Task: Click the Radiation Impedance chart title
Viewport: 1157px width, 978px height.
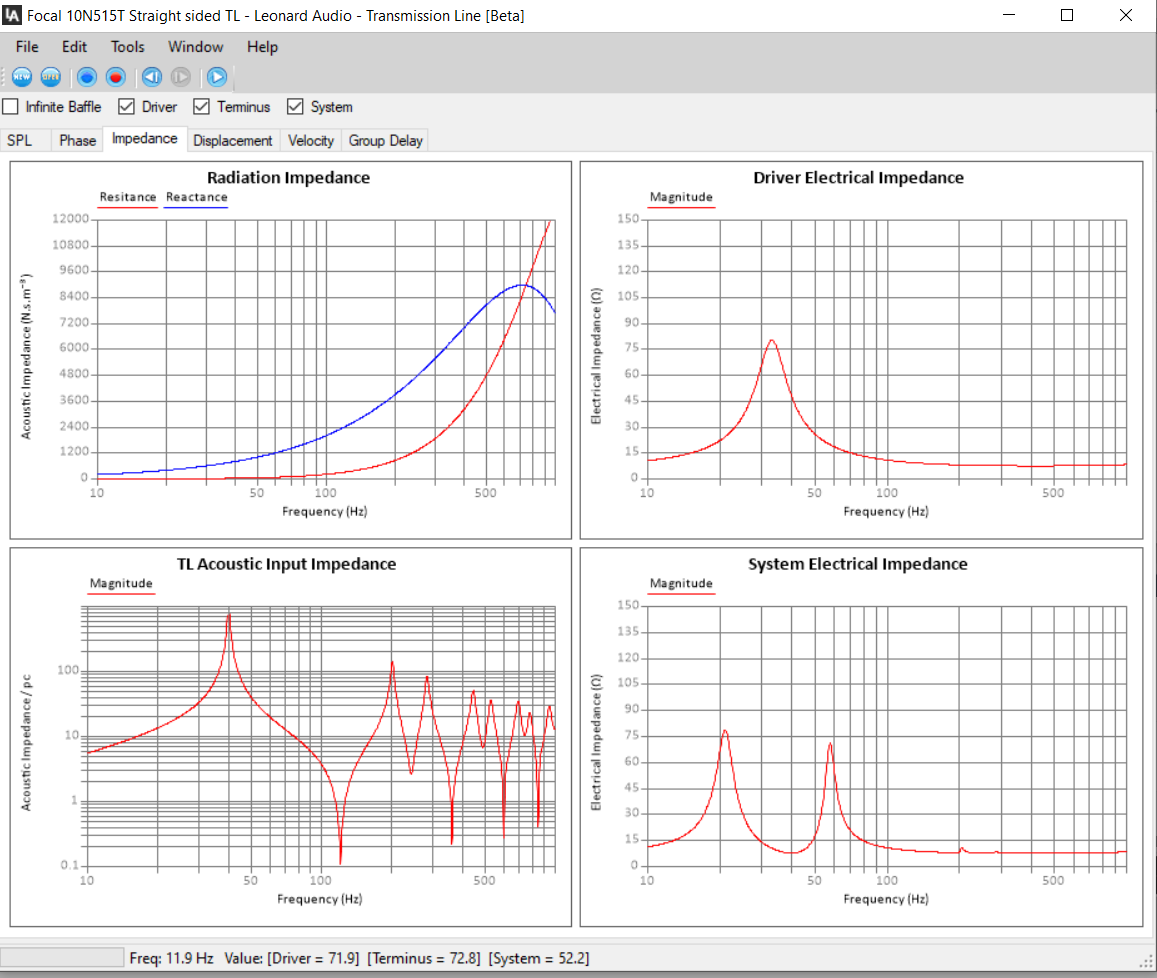Action: point(289,178)
